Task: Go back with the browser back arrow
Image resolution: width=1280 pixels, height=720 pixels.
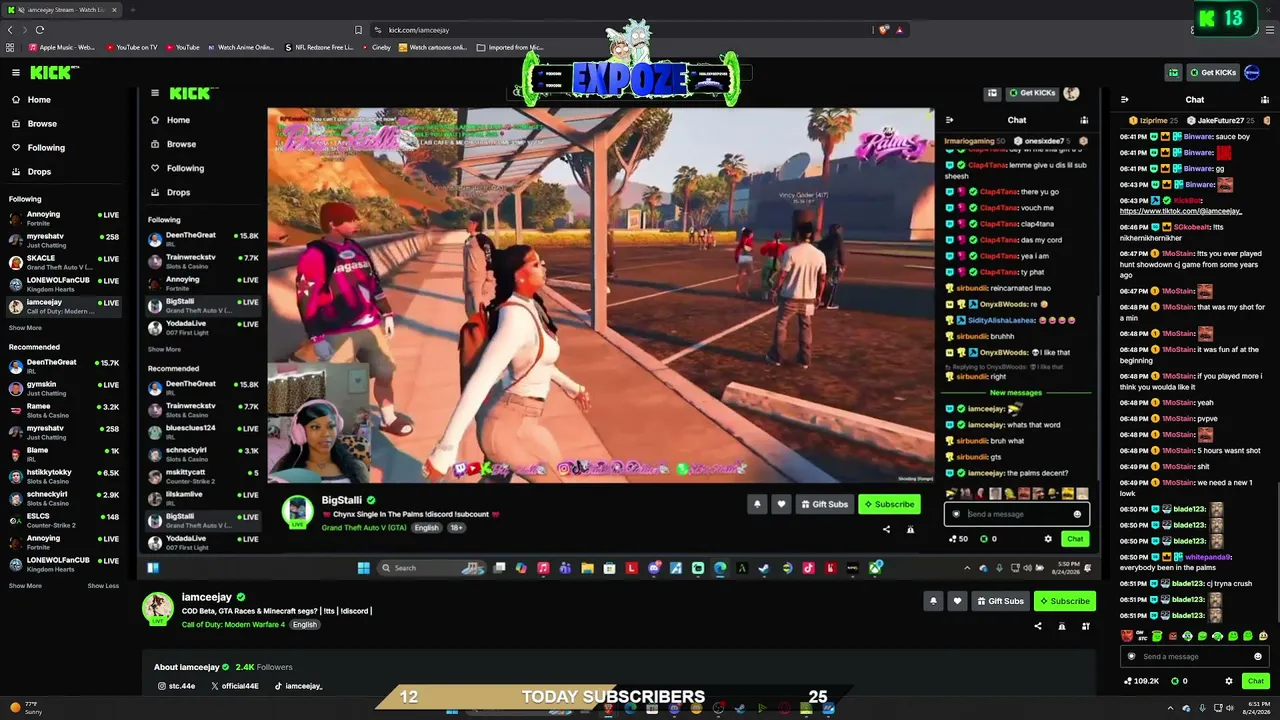Action: point(10,30)
